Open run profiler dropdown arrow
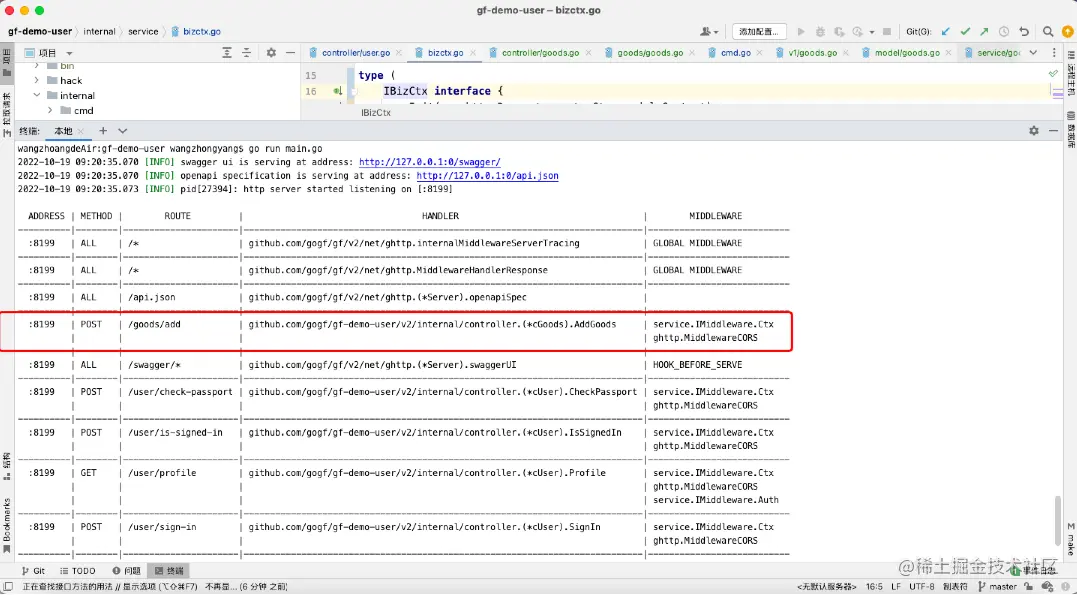This screenshot has width=1077, height=595. pos(872,32)
